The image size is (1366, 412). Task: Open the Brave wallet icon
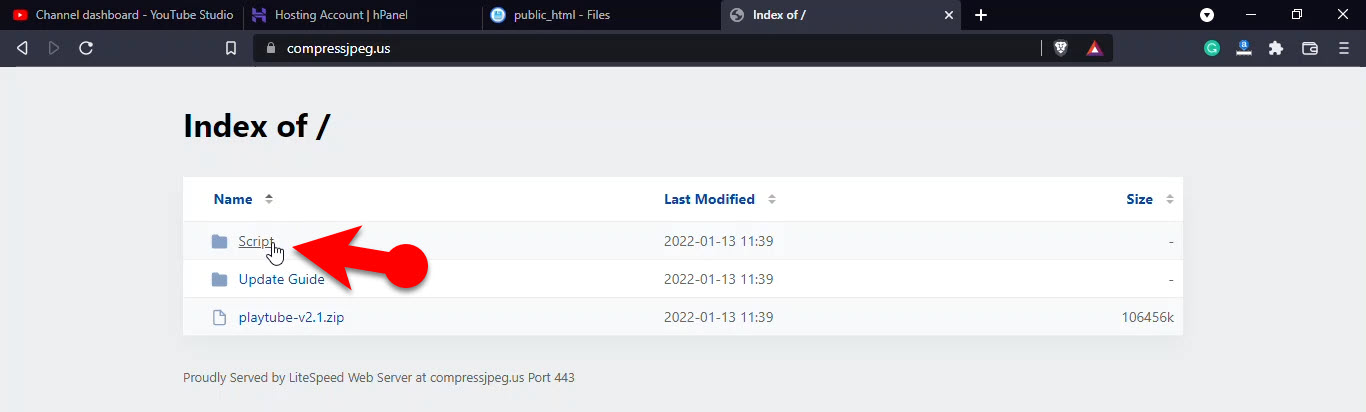tap(1310, 48)
